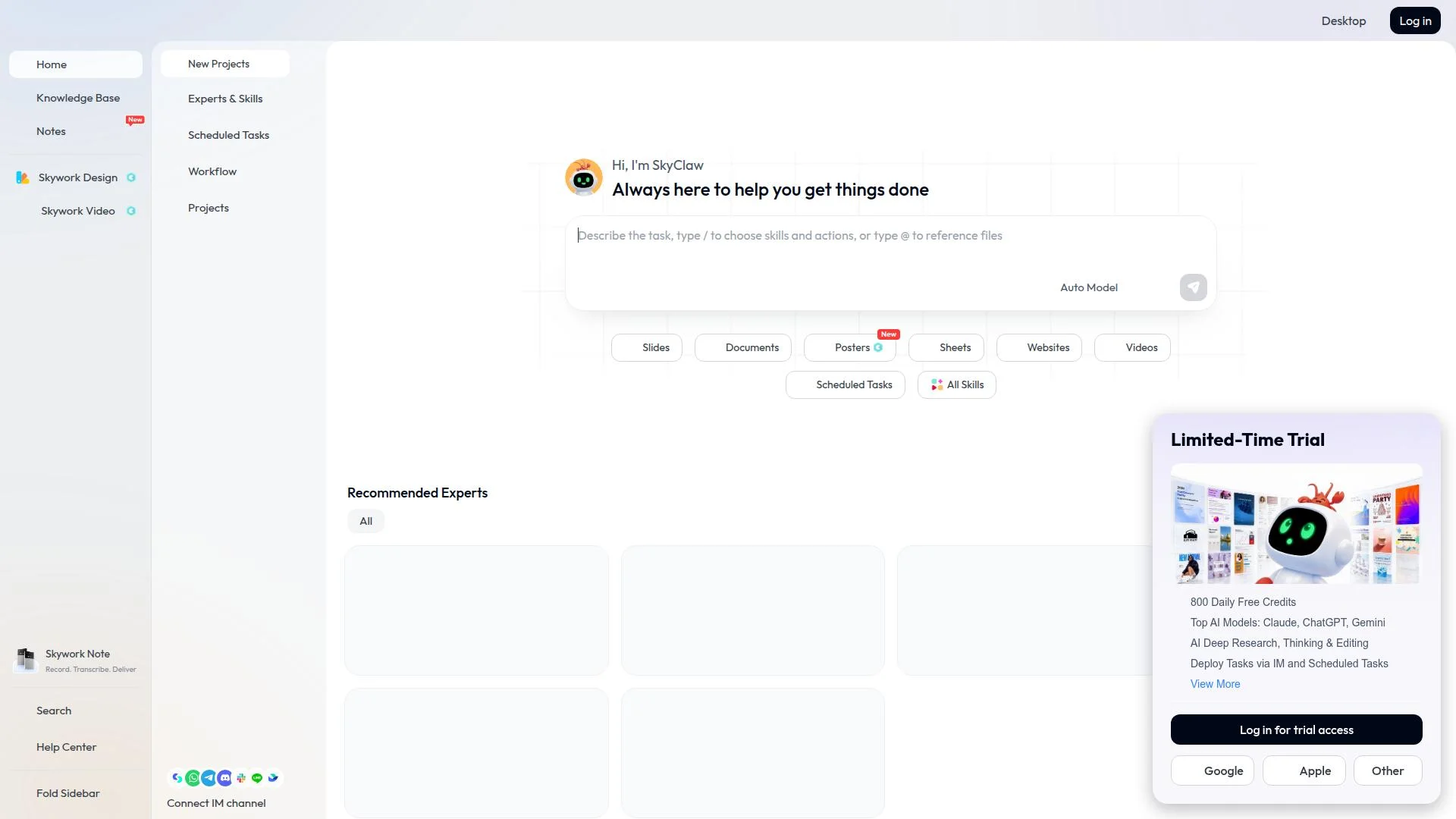Screen dimensions: 1456x819
Task: Open Skywork Design
Action: (x=76, y=177)
